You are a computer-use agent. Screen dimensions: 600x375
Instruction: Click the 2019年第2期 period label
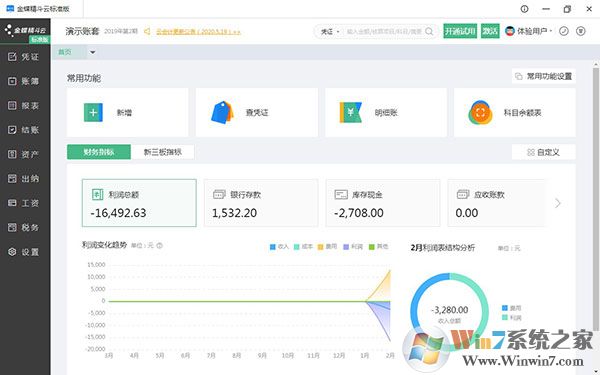pos(121,31)
